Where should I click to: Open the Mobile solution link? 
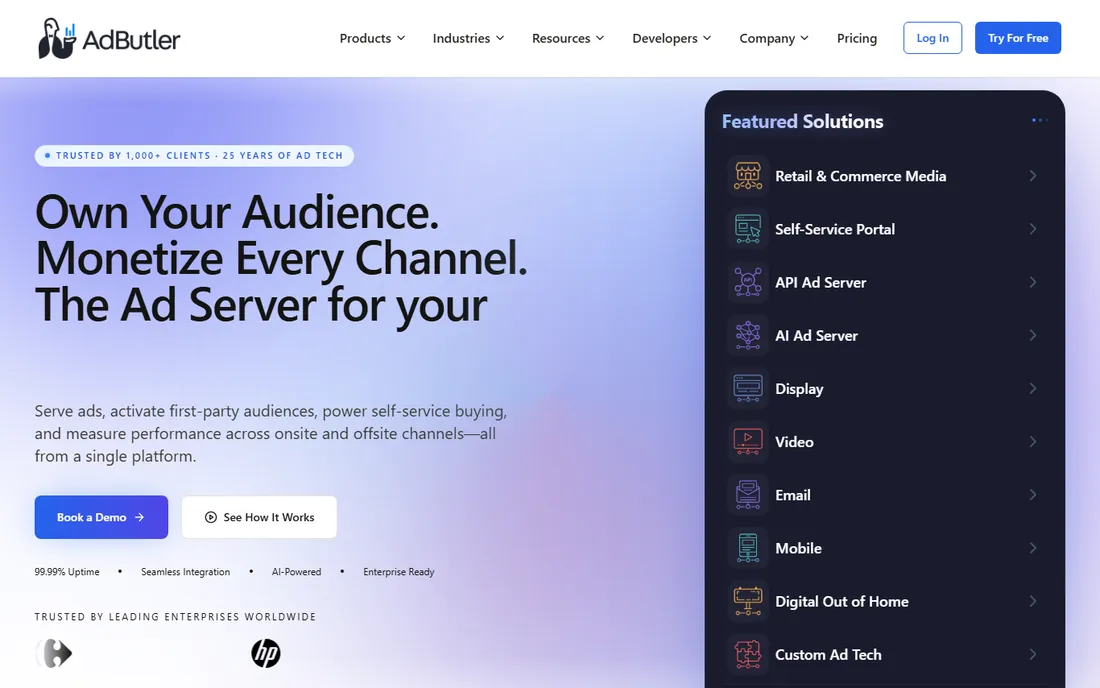point(885,548)
